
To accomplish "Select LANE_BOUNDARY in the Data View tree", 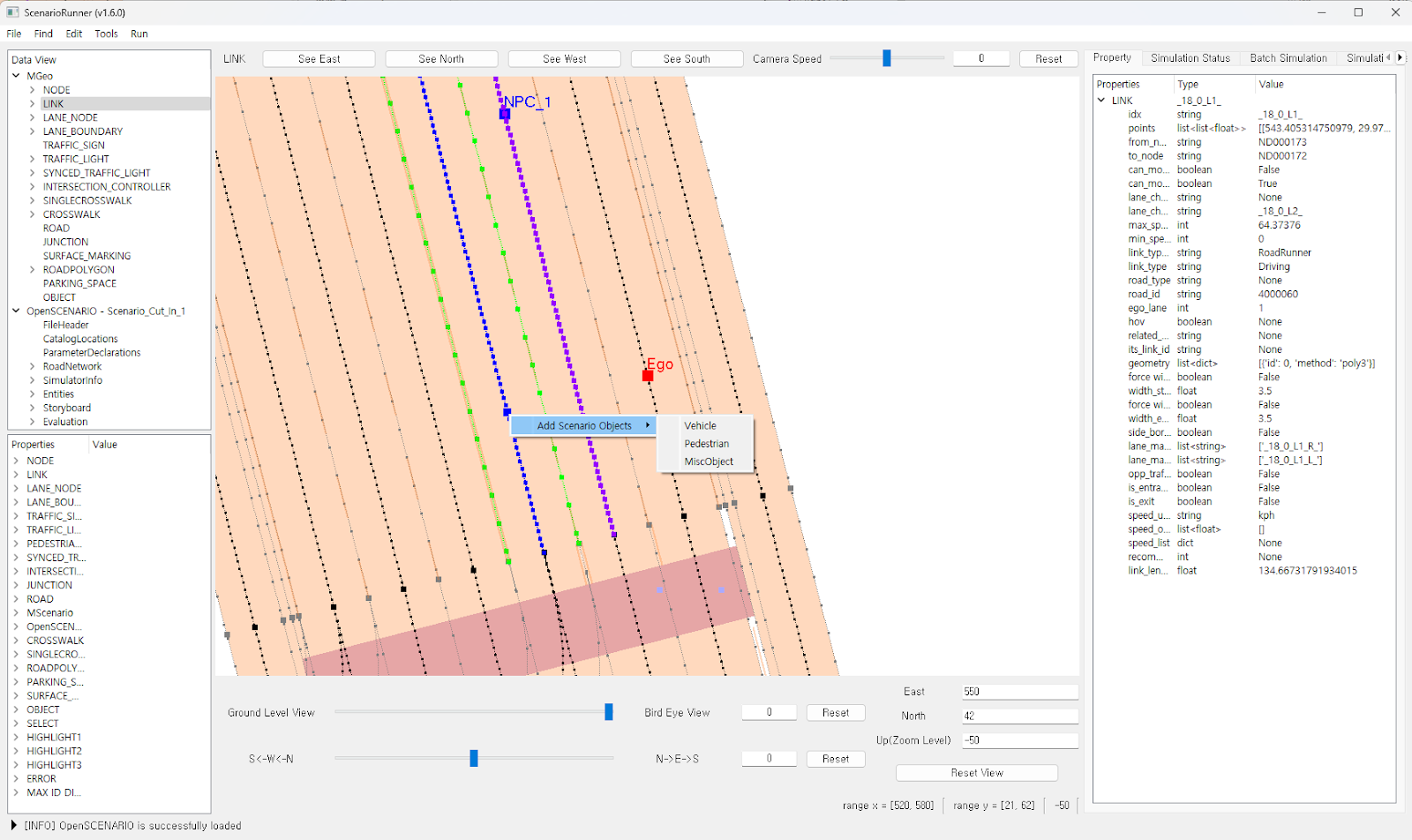I will pos(83,131).
